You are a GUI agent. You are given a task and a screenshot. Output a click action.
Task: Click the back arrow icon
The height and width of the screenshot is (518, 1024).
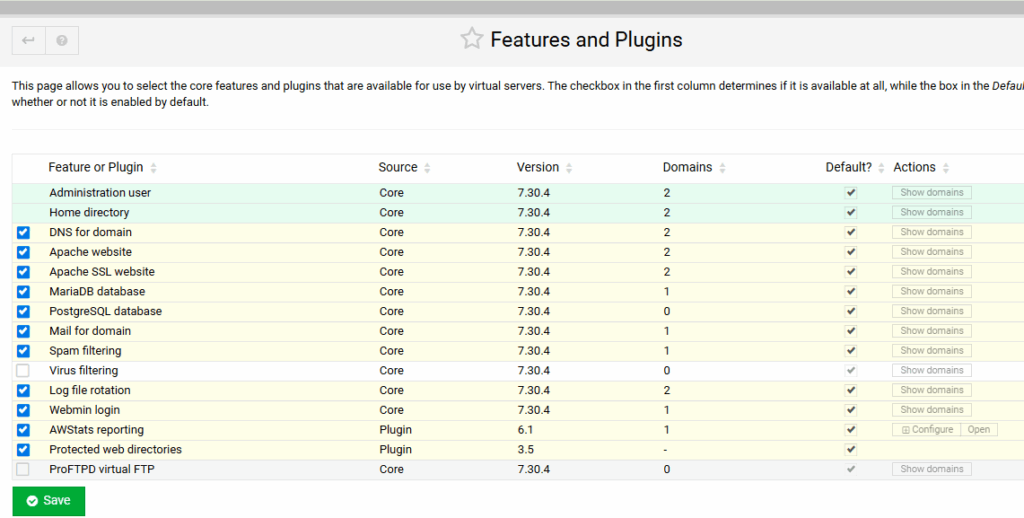[x=28, y=41]
